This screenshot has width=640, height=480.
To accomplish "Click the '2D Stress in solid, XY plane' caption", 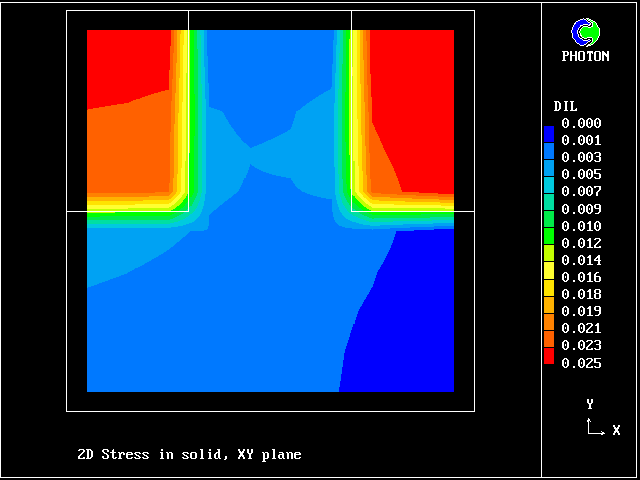I will pos(189,455).
